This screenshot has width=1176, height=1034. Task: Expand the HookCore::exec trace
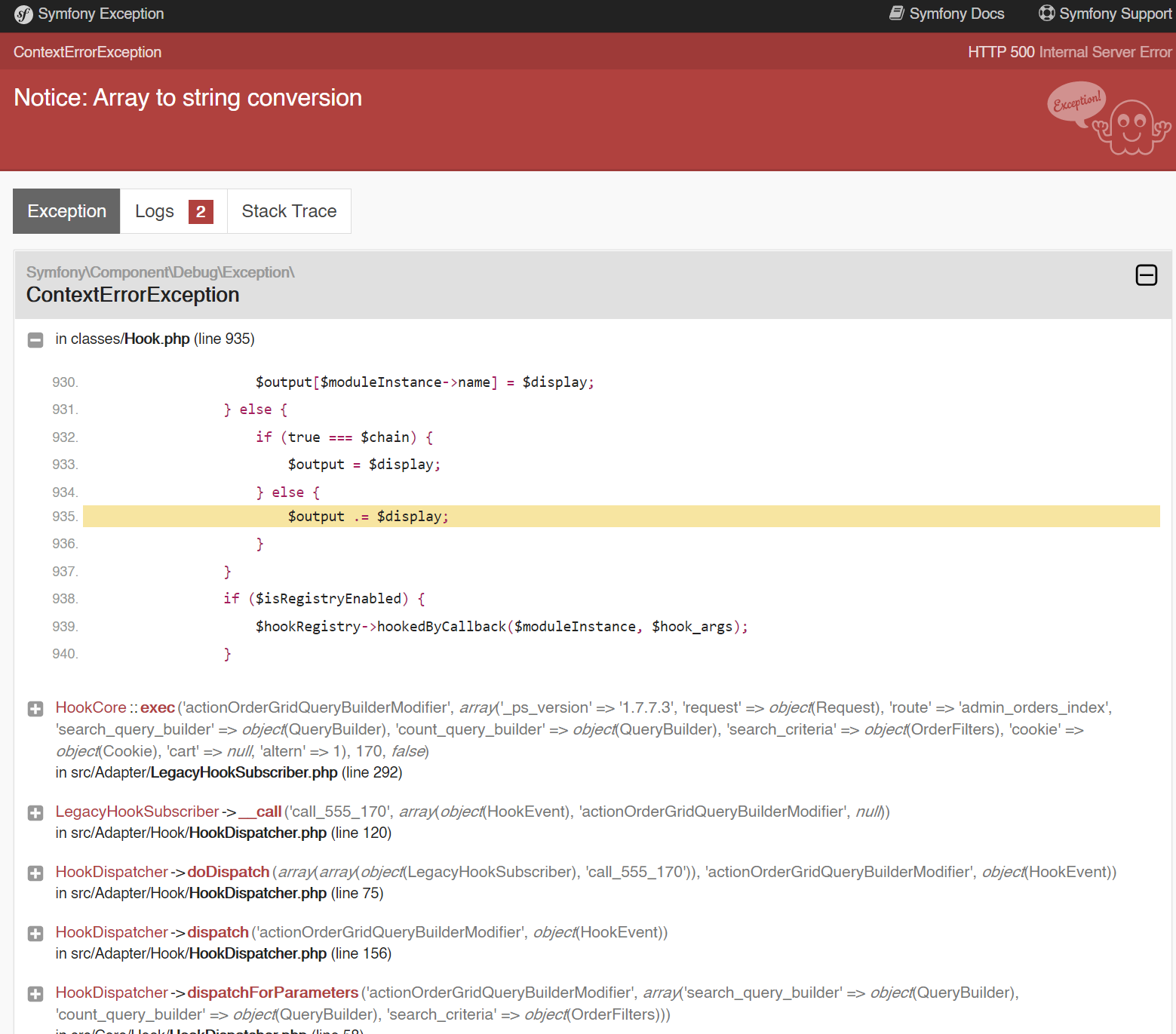click(x=35, y=709)
